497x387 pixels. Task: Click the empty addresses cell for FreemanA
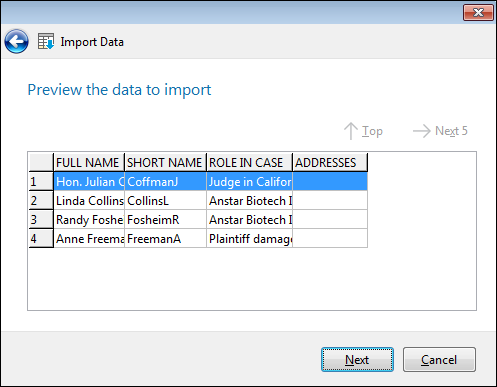[x=330, y=239]
